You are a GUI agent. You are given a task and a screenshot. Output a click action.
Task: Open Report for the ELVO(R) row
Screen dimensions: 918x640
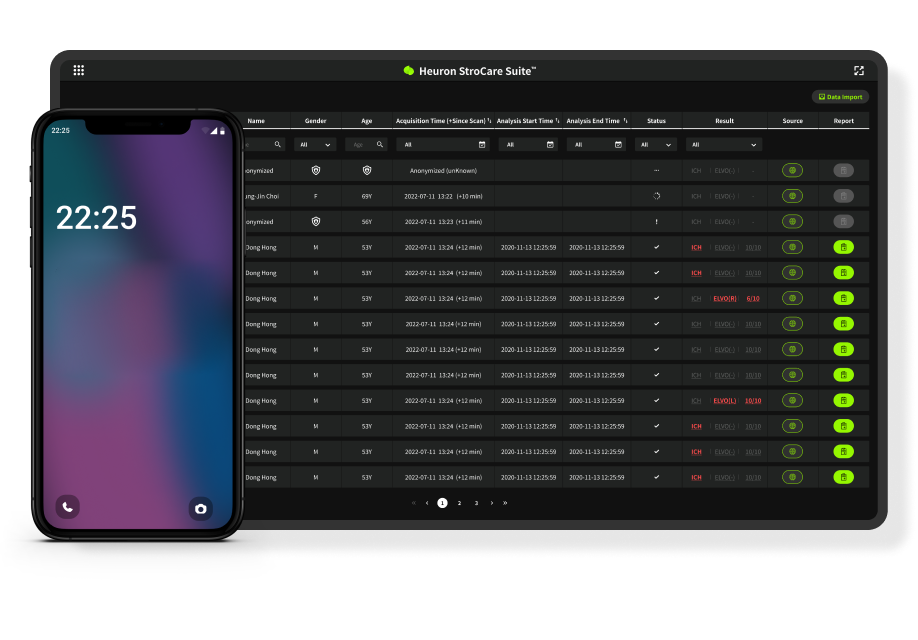pyautogui.click(x=844, y=299)
